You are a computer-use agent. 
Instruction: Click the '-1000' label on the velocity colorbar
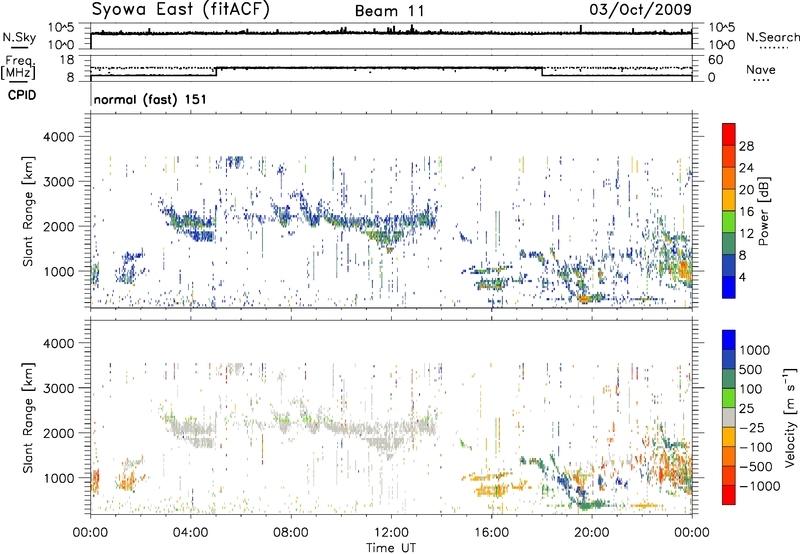tap(760, 486)
